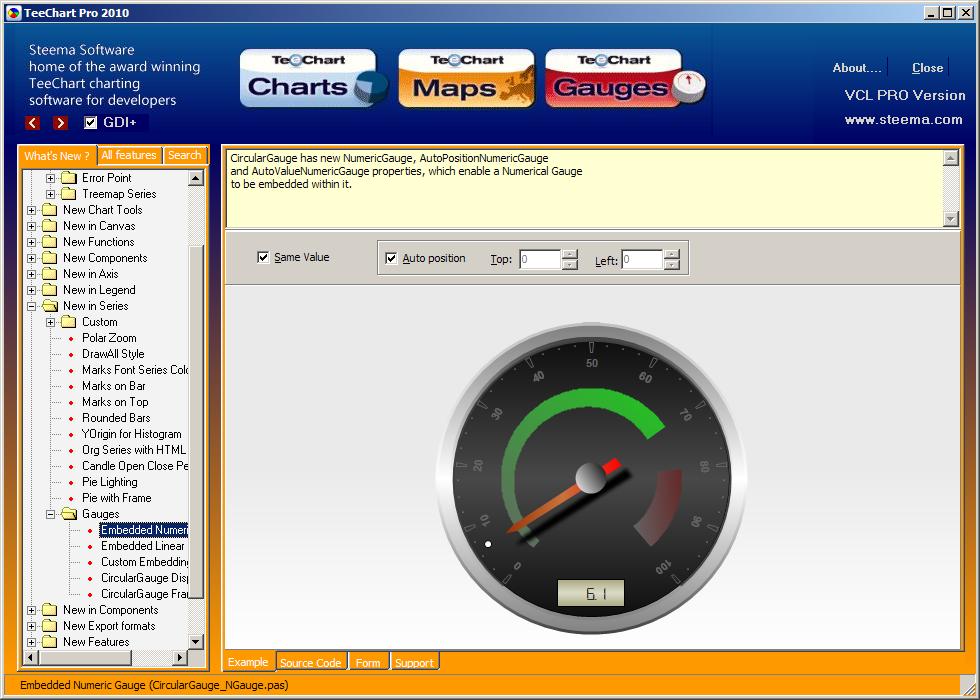Decrease the Left value with down spinner

(x=672, y=265)
